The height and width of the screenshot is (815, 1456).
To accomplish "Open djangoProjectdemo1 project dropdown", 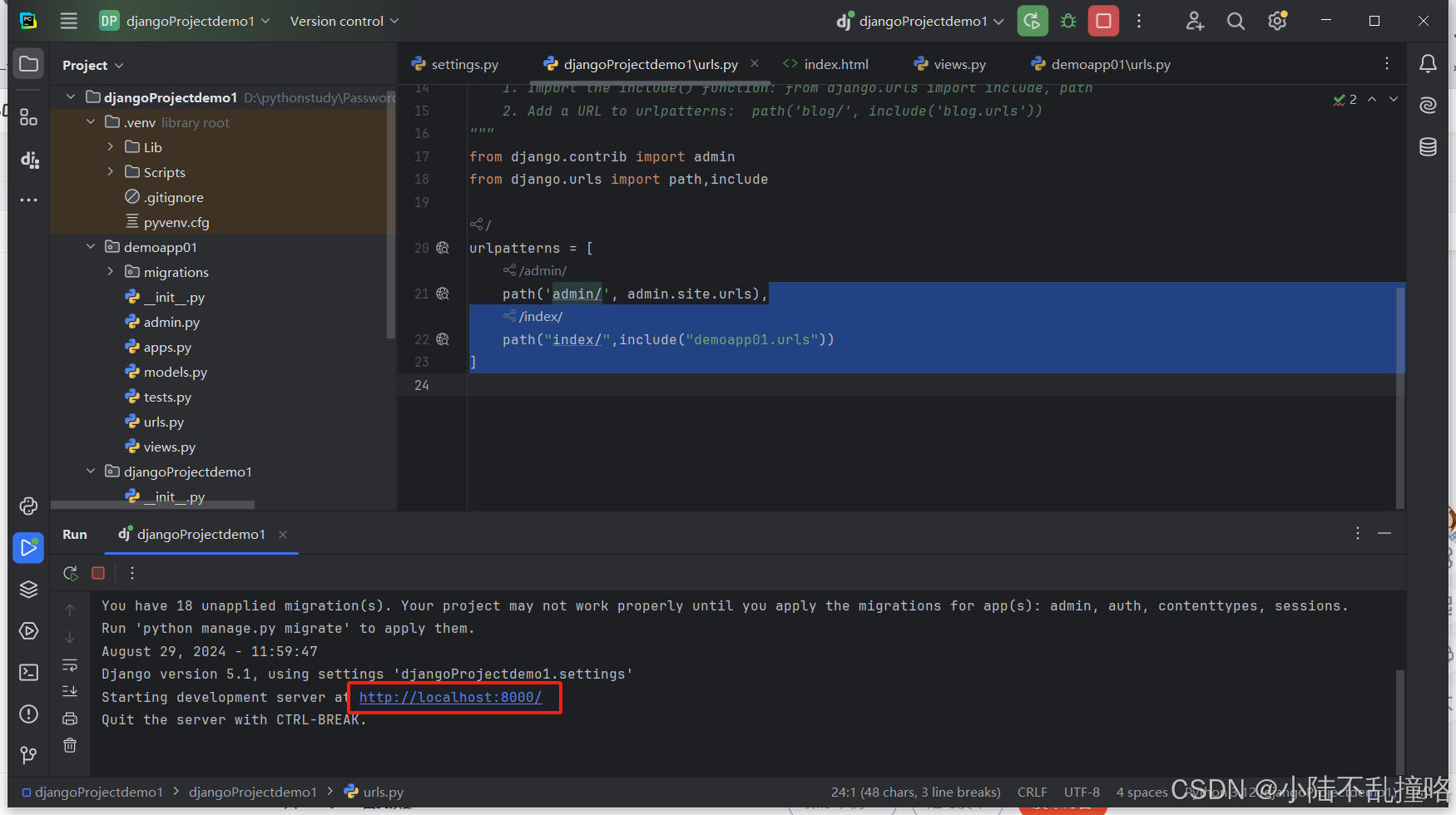I will coord(185,21).
